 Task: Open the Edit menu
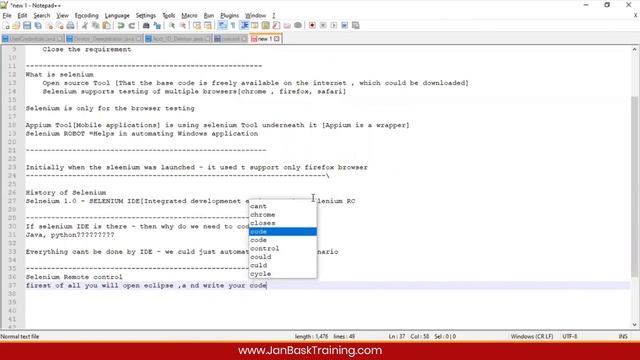(22, 16)
